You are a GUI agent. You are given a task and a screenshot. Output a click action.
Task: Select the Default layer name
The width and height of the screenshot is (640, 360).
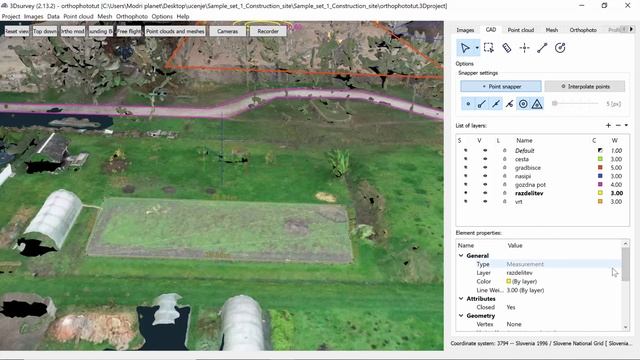[524, 151]
